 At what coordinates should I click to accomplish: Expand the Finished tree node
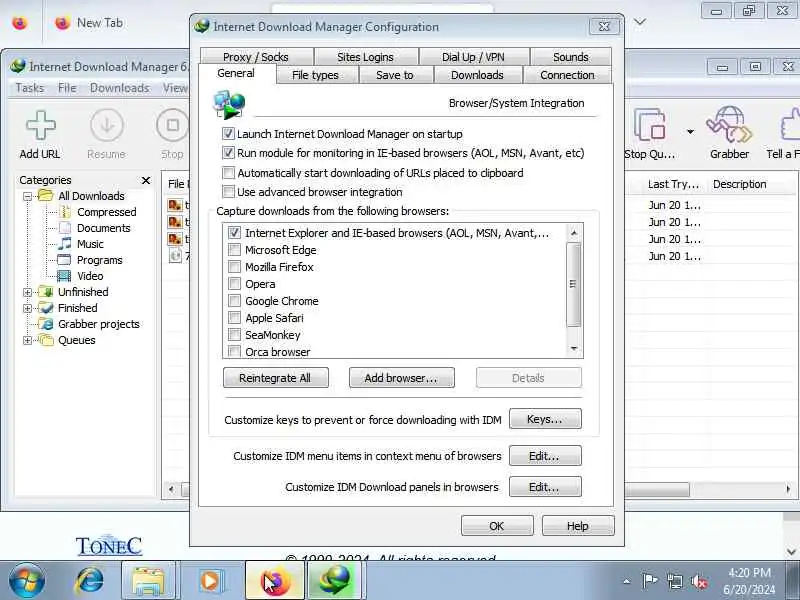click(28, 308)
